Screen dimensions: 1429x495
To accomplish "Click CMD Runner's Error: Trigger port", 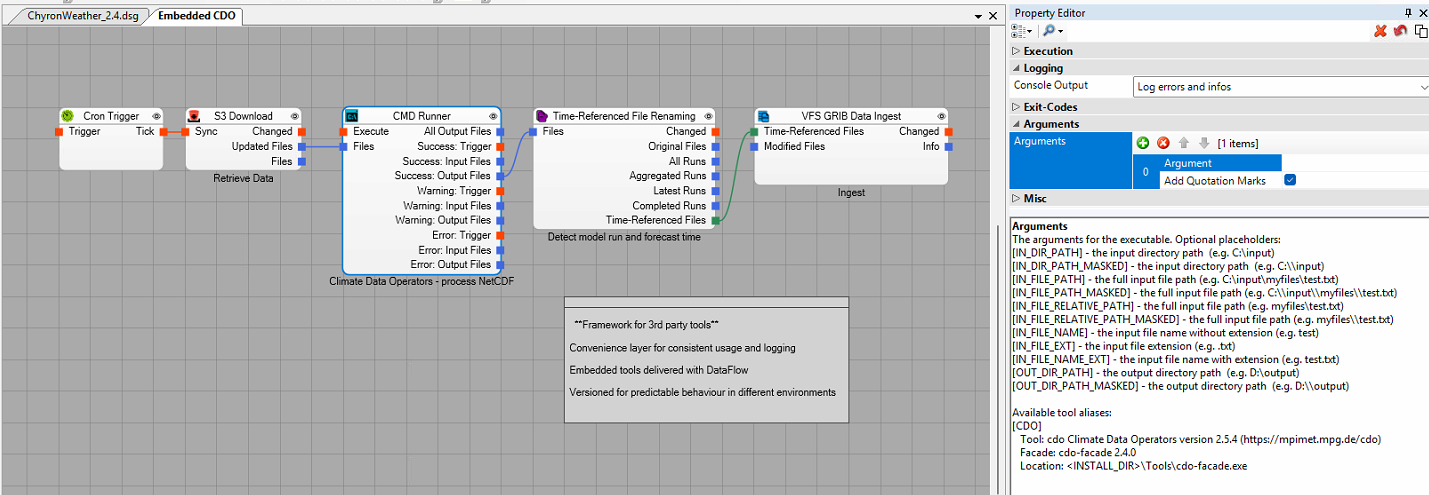I will click(500, 235).
